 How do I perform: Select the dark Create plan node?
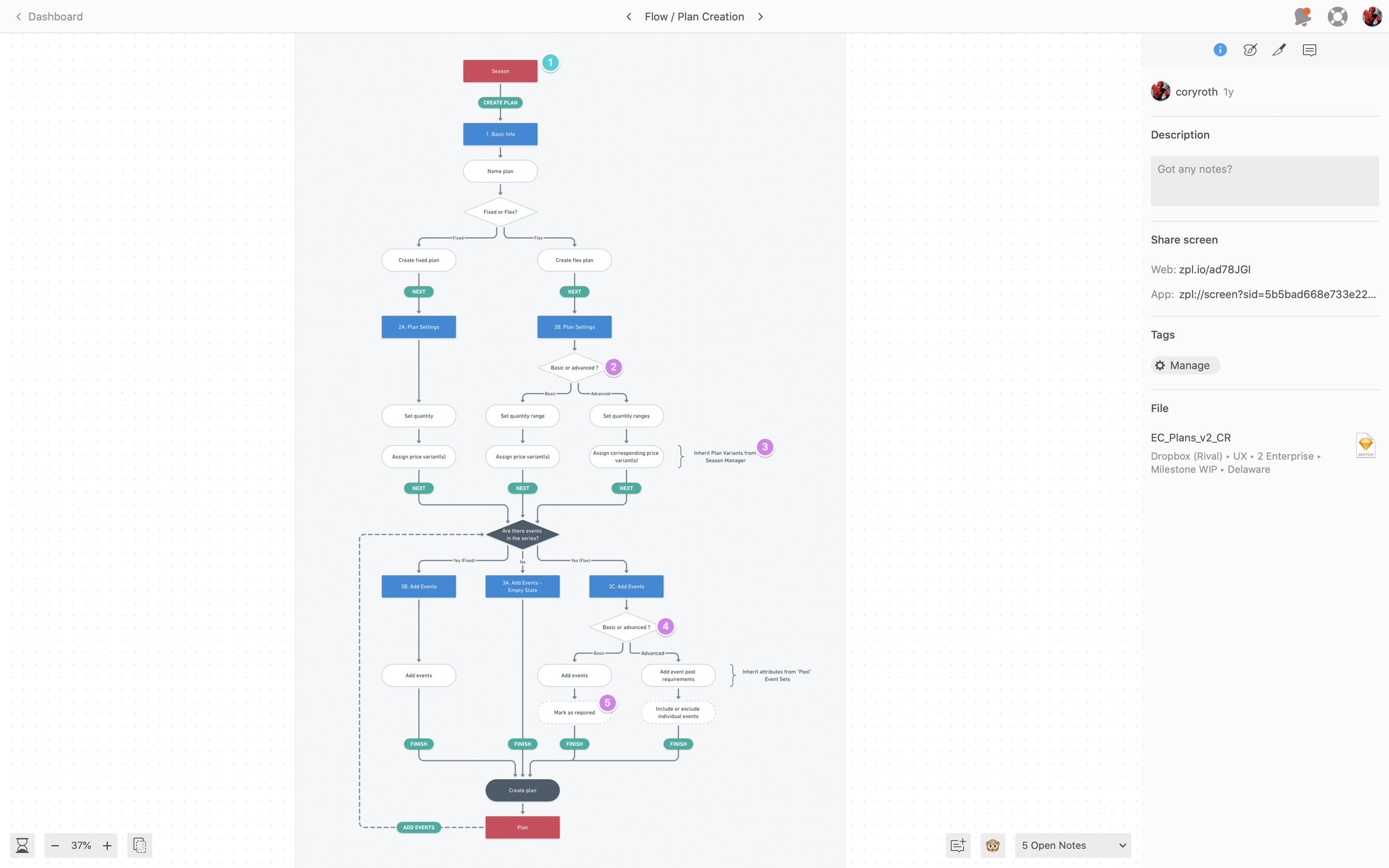522,790
